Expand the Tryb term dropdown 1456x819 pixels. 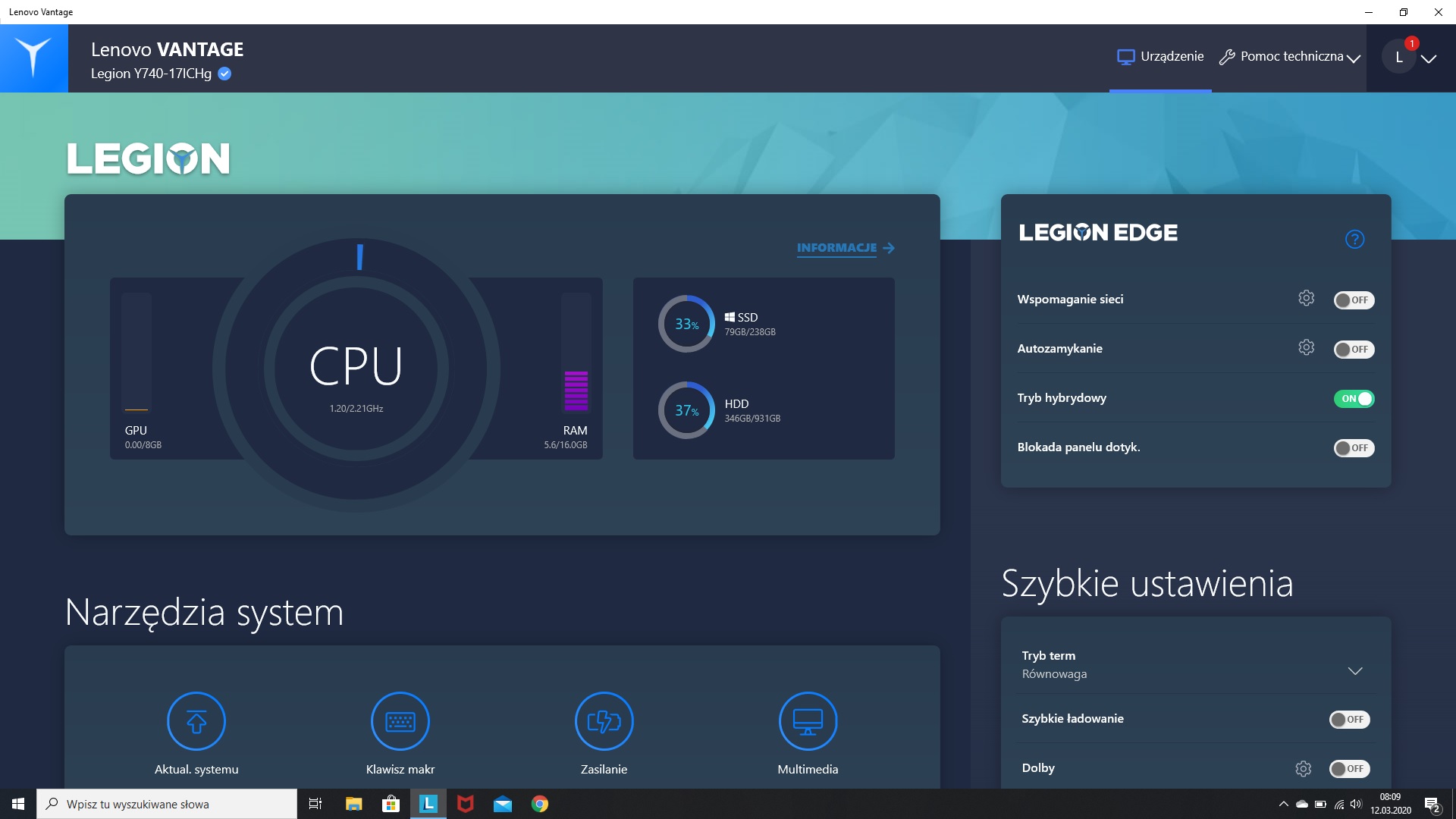(1355, 670)
